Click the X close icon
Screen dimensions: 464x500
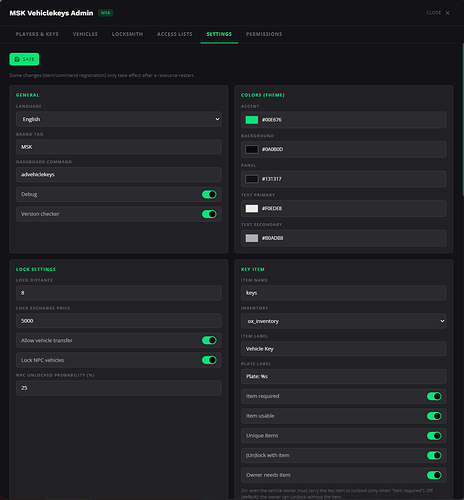pyautogui.click(x=448, y=13)
